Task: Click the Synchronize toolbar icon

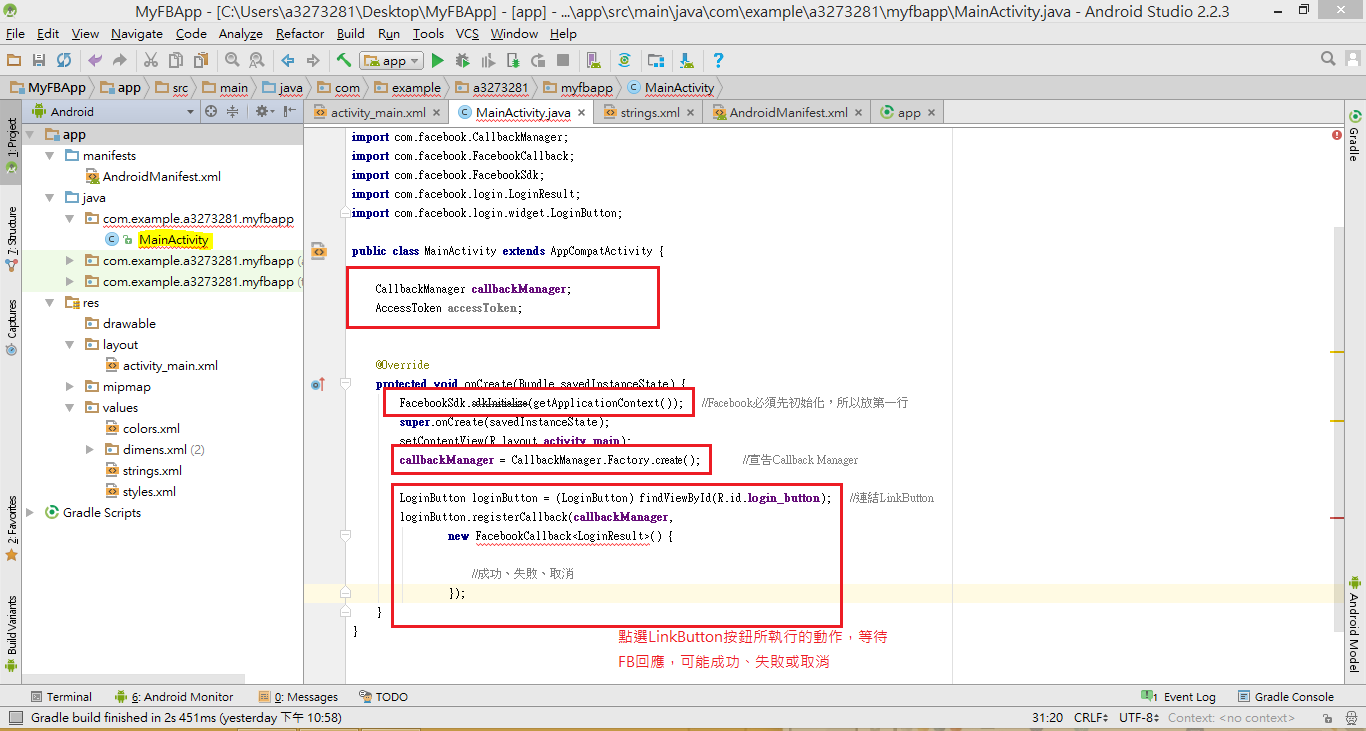Action: (64, 61)
